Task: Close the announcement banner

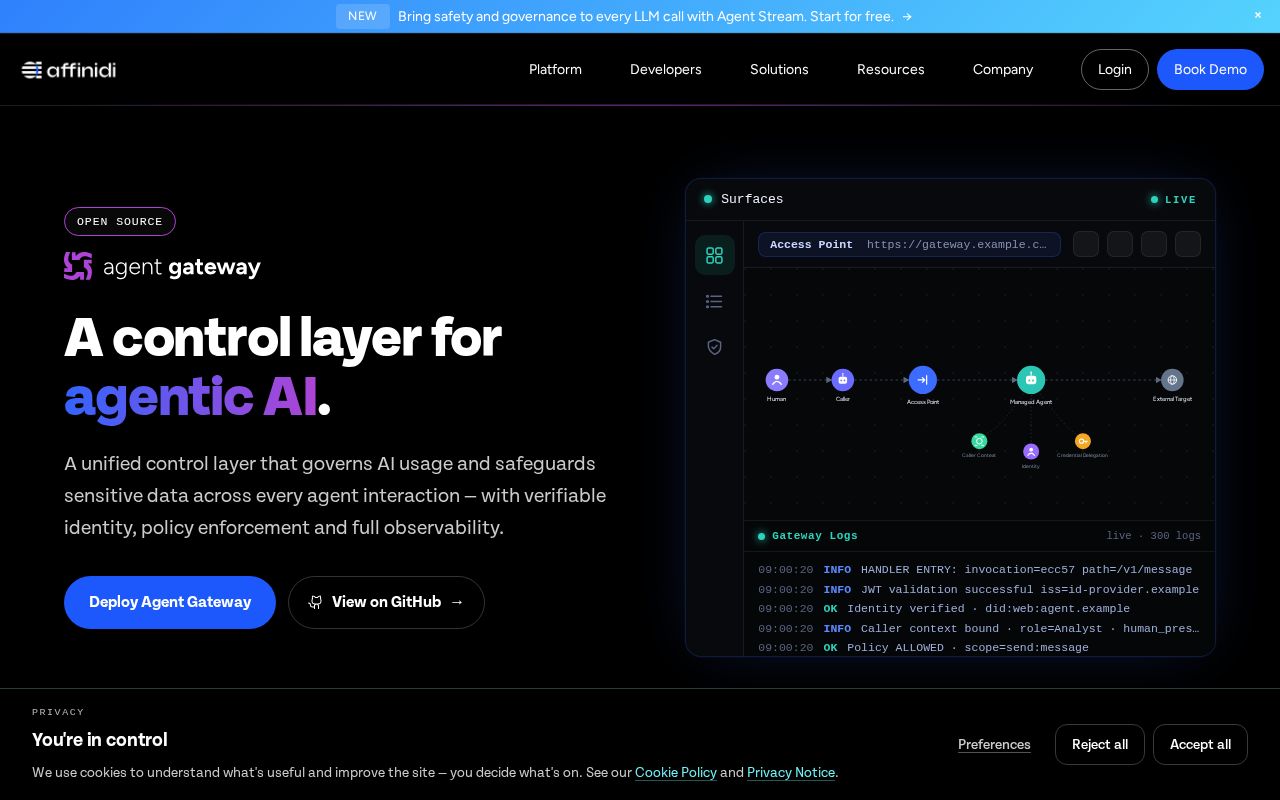Action: click(x=1258, y=15)
